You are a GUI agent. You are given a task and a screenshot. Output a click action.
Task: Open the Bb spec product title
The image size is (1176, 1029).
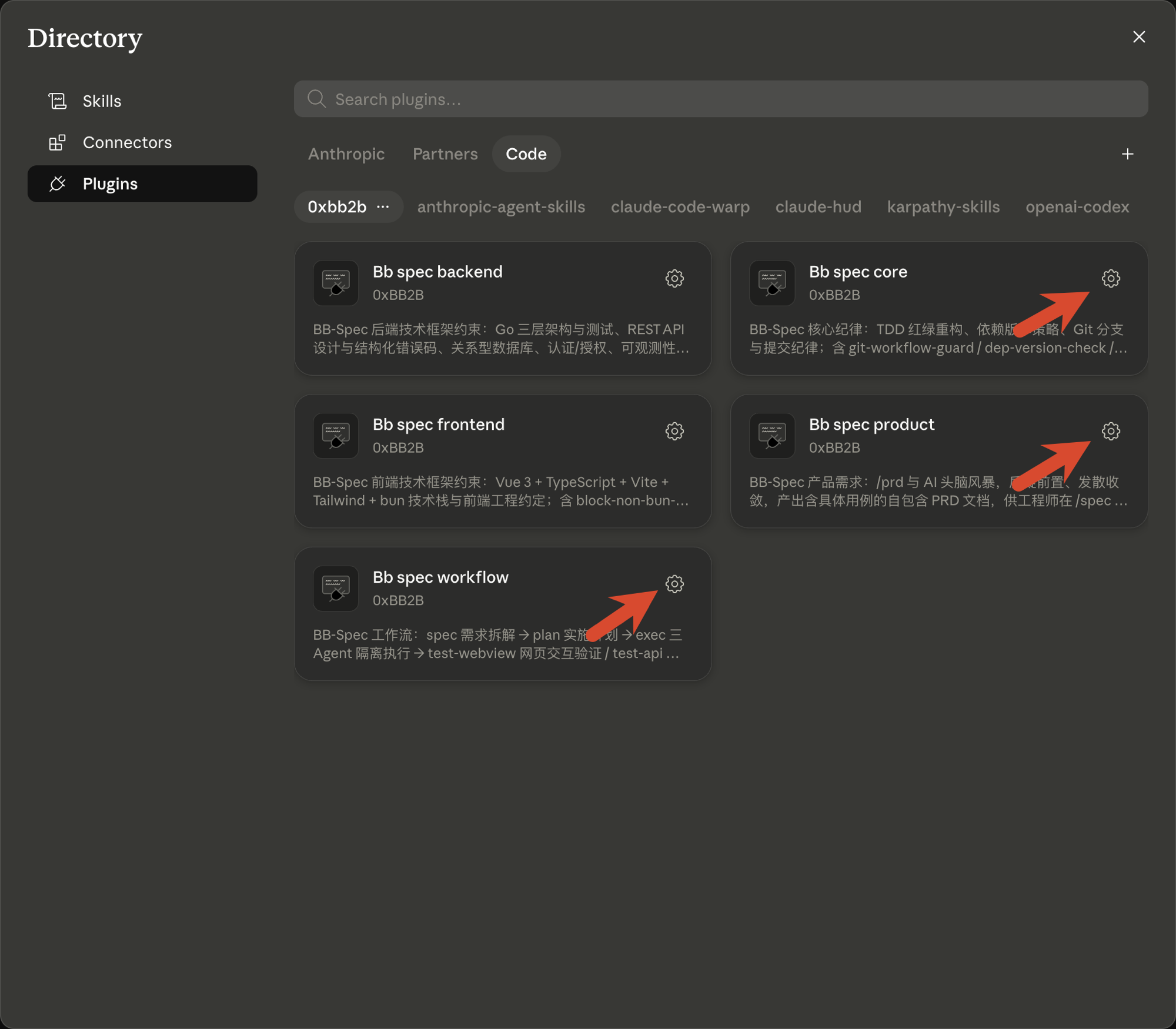point(871,425)
